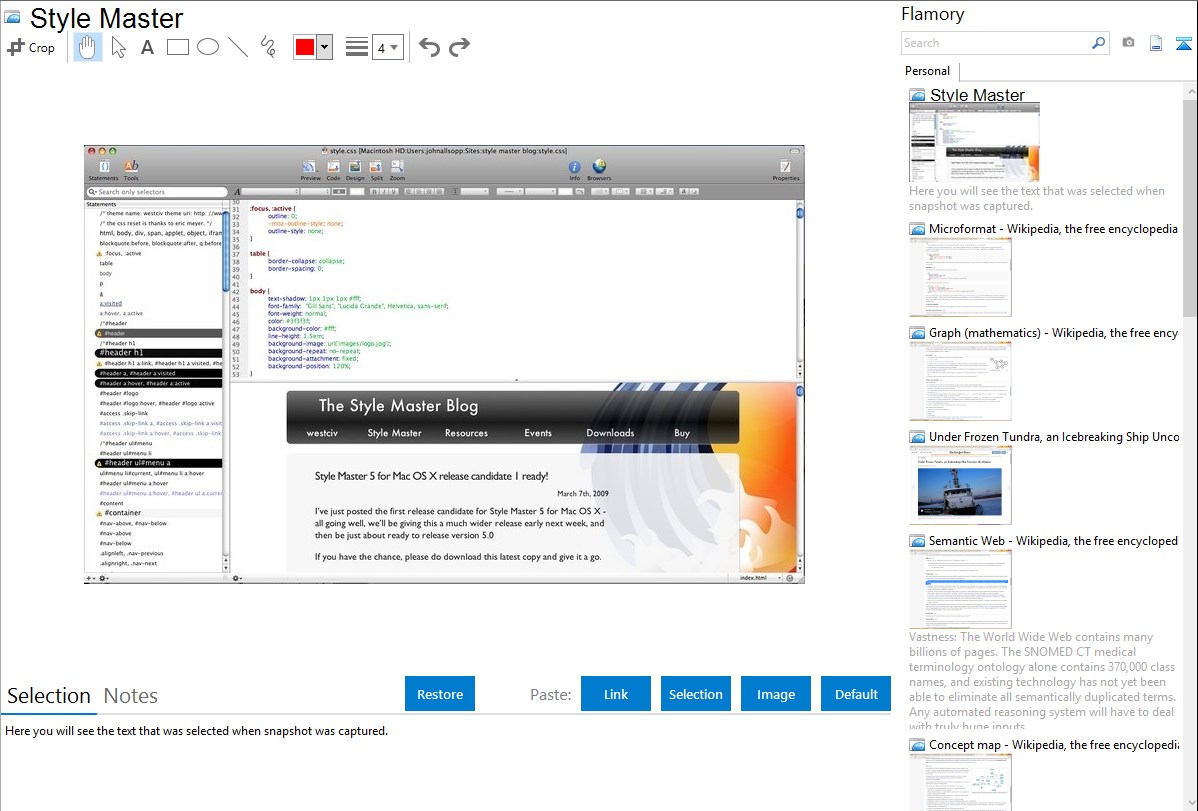Image resolution: width=1198 pixels, height=811 pixels.
Task: Open the Style Master entry title in list
Action: pos(977,96)
